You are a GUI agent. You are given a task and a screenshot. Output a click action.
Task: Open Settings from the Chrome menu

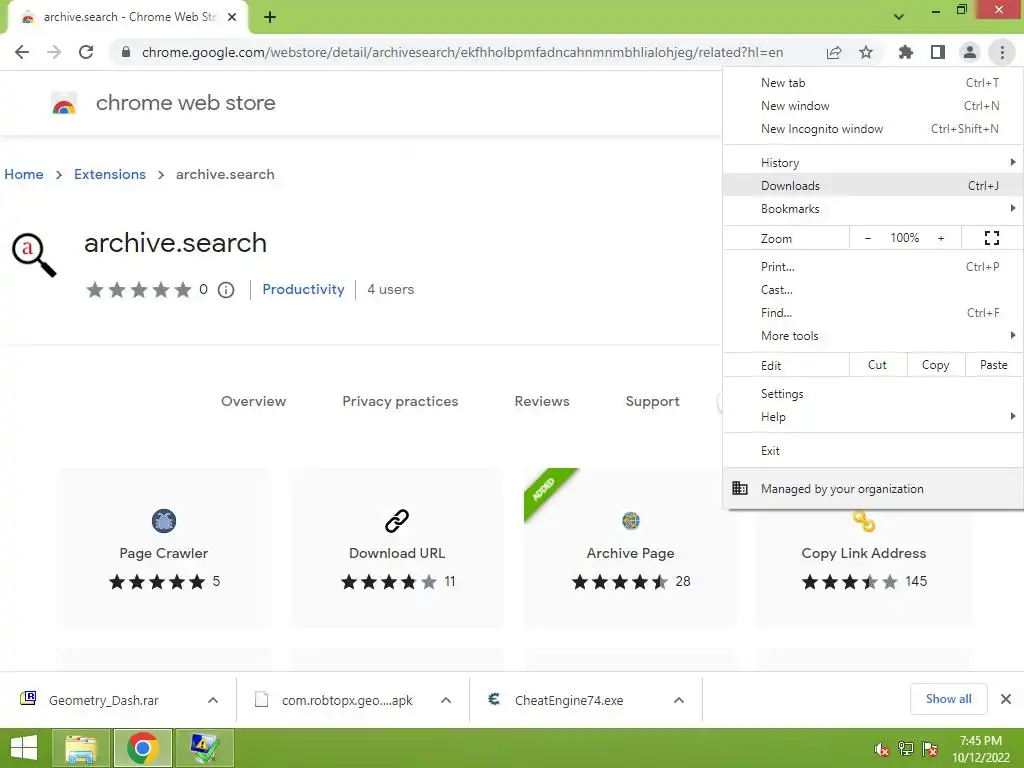pyautogui.click(x=872, y=394)
